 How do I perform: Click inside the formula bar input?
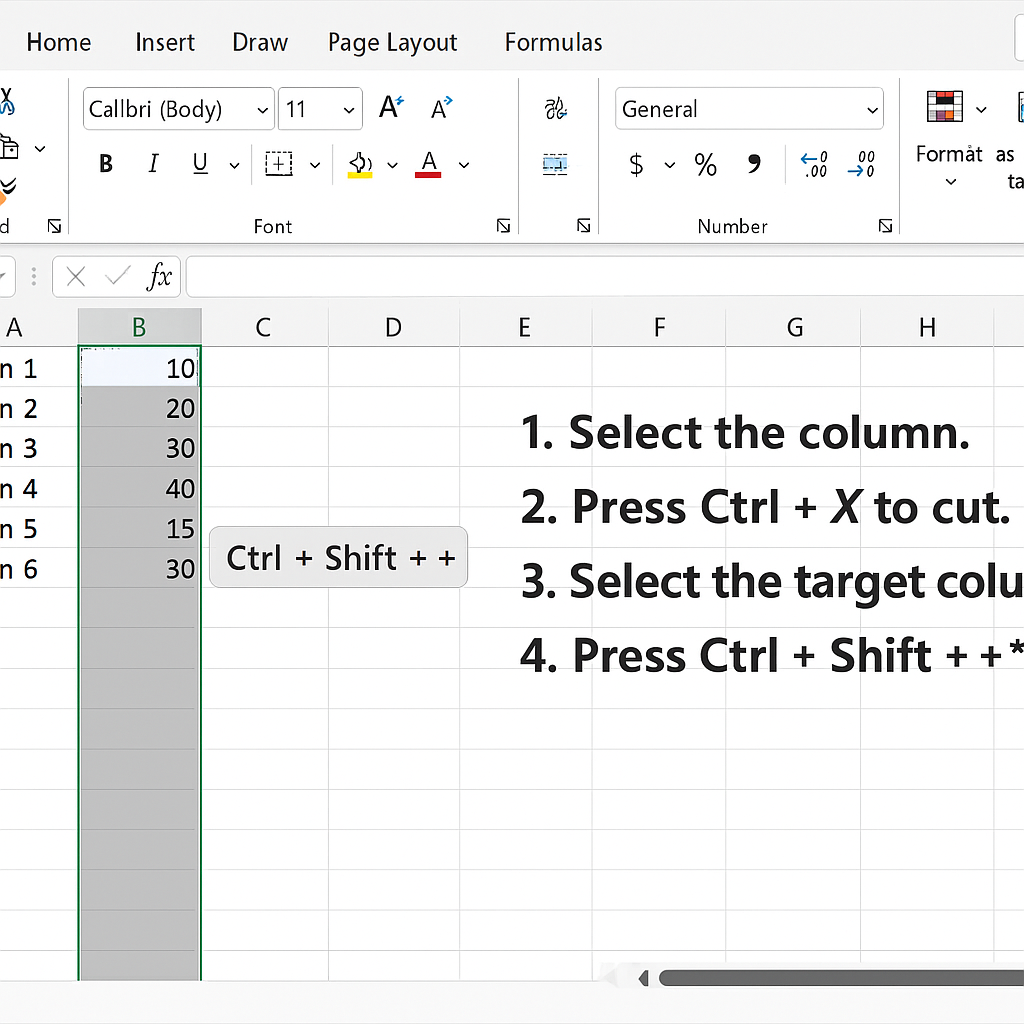click(600, 277)
